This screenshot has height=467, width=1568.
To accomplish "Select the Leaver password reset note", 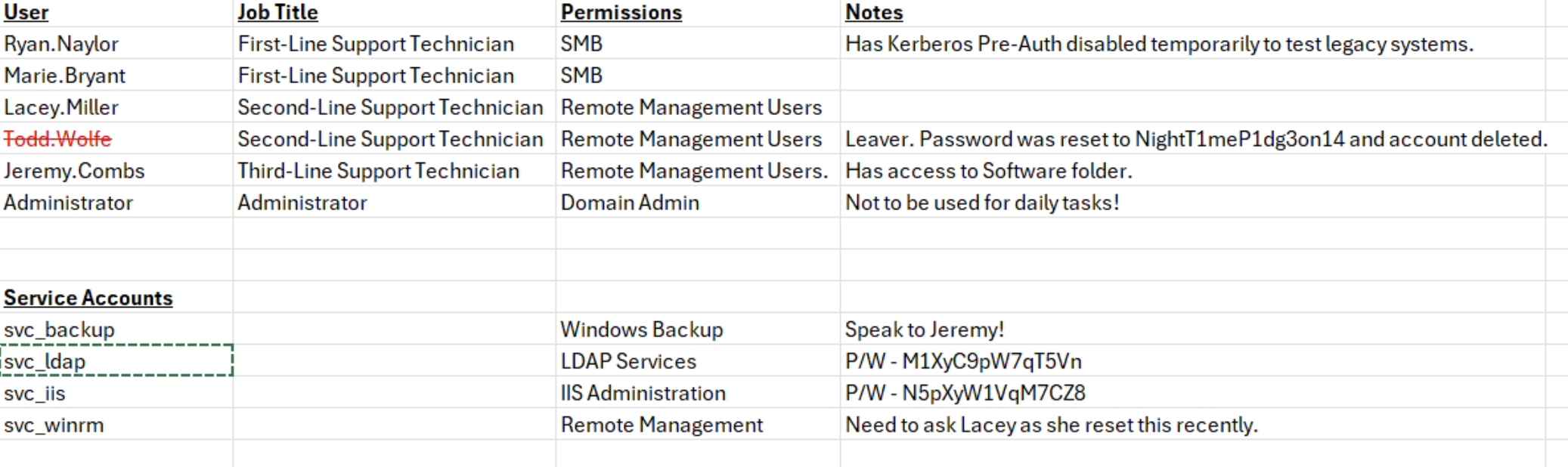I will [x=1195, y=140].
